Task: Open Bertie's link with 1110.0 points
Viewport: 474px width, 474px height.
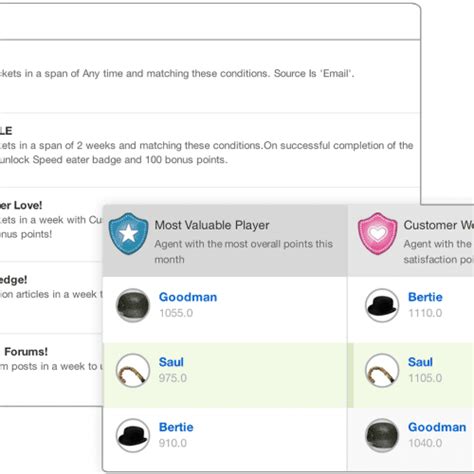Action: [x=425, y=297]
